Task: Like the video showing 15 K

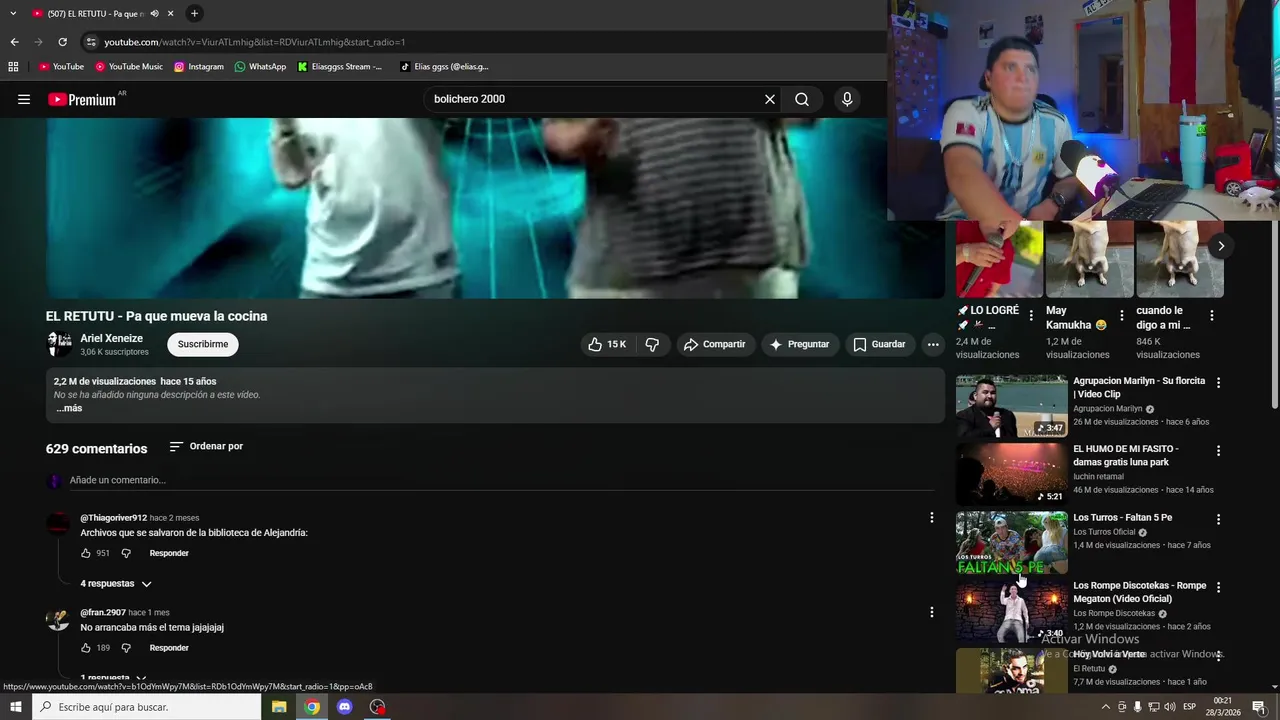Action: point(607,344)
